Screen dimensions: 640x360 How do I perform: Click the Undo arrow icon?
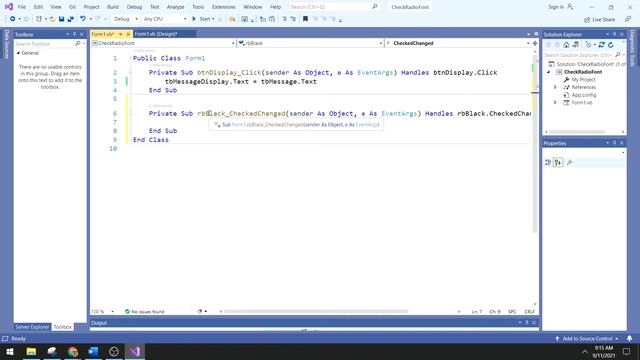tap(83, 19)
